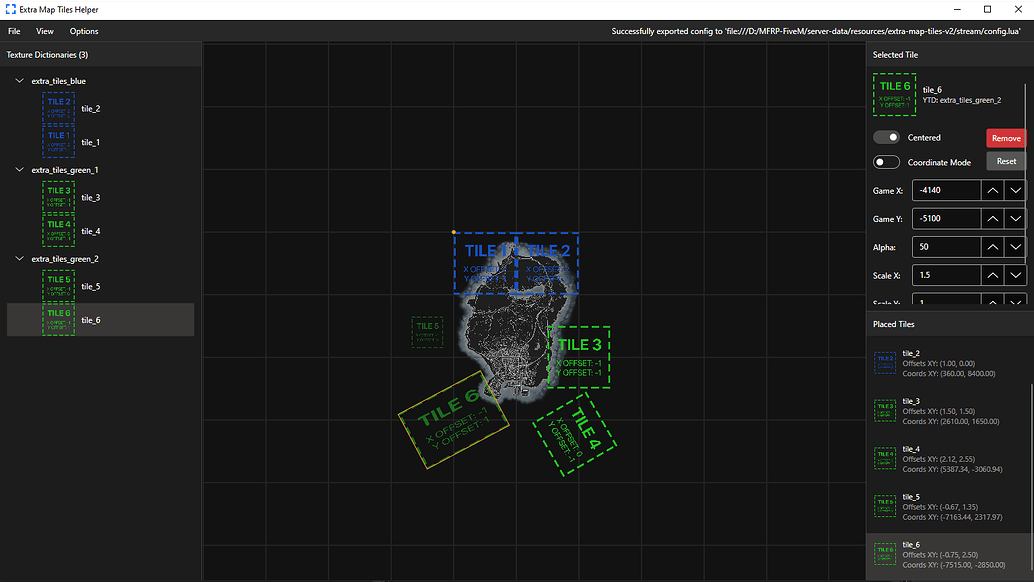Click the tile_2 label in the tree
Viewport: 1034px width, 582px height.
coord(91,109)
